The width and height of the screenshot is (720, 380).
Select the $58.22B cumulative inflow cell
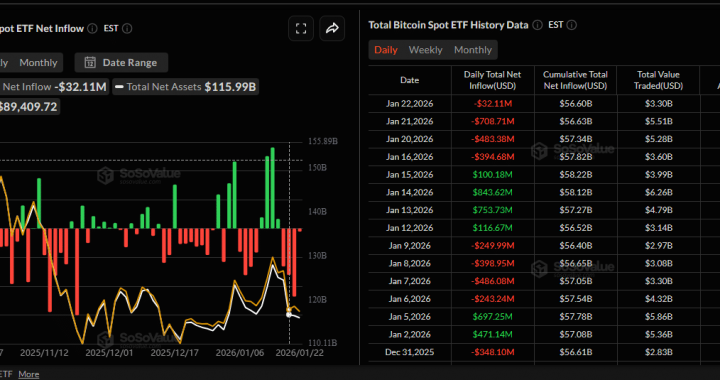(575, 174)
